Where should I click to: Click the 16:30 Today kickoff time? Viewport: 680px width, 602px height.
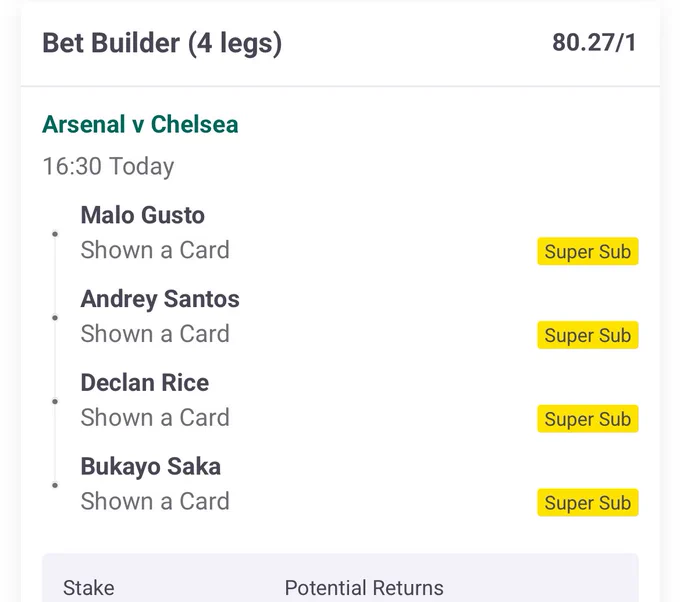[108, 167]
